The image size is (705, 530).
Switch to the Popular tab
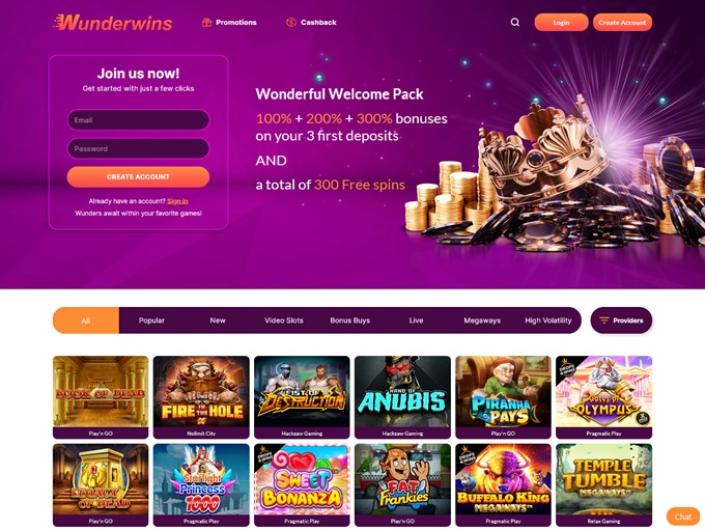click(x=152, y=321)
